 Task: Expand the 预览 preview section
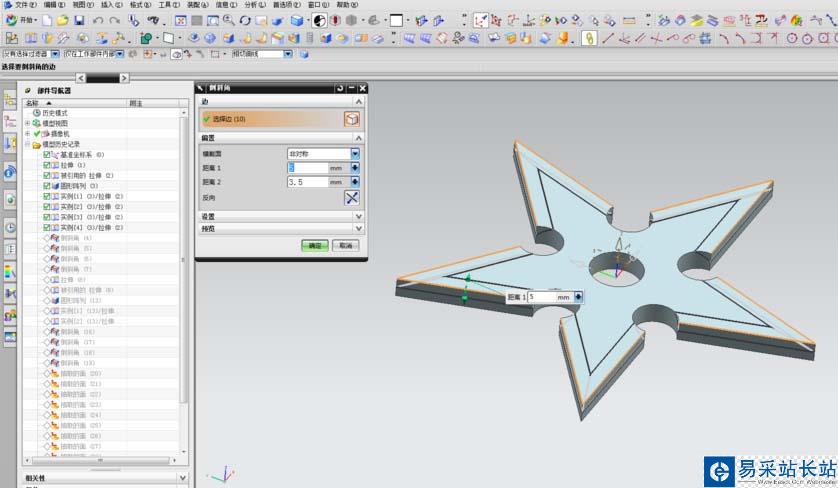tap(359, 228)
